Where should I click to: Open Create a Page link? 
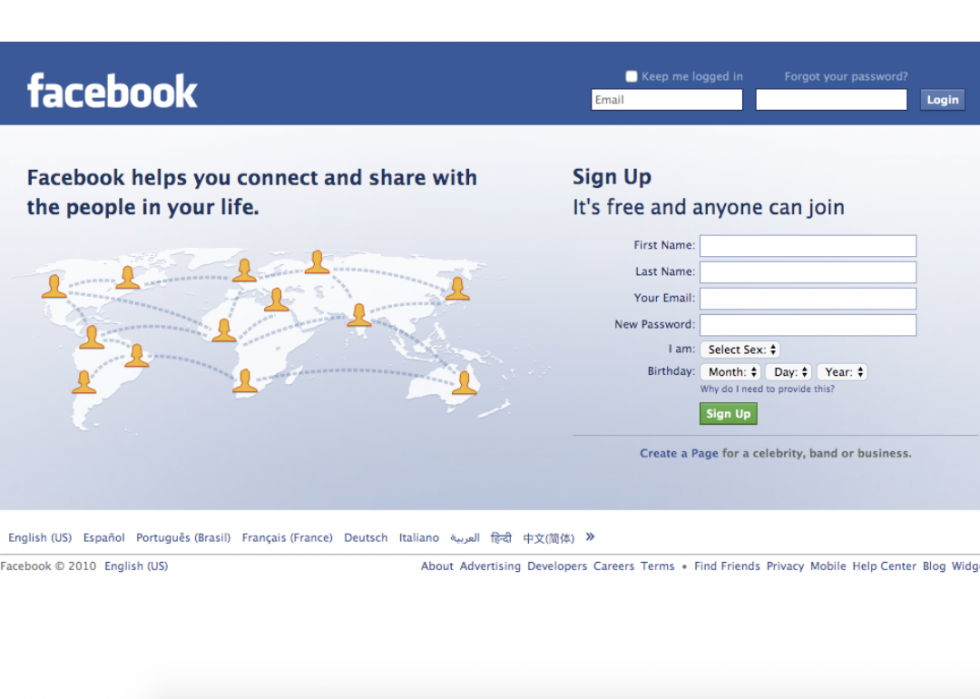[679, 453]
